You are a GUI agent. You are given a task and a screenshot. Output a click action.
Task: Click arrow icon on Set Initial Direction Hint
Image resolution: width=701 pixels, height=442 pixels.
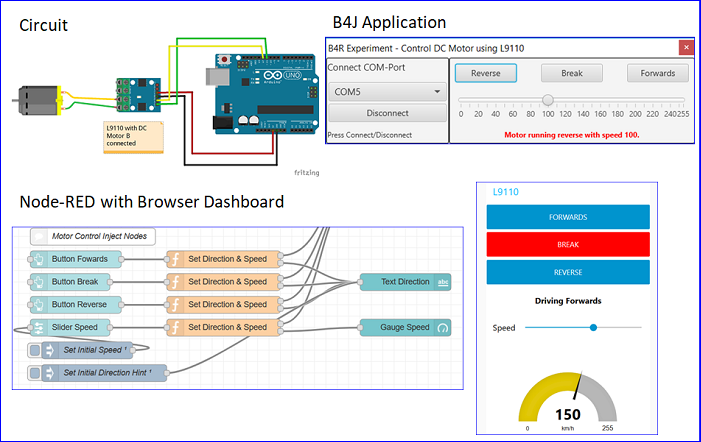click(50, 373)
